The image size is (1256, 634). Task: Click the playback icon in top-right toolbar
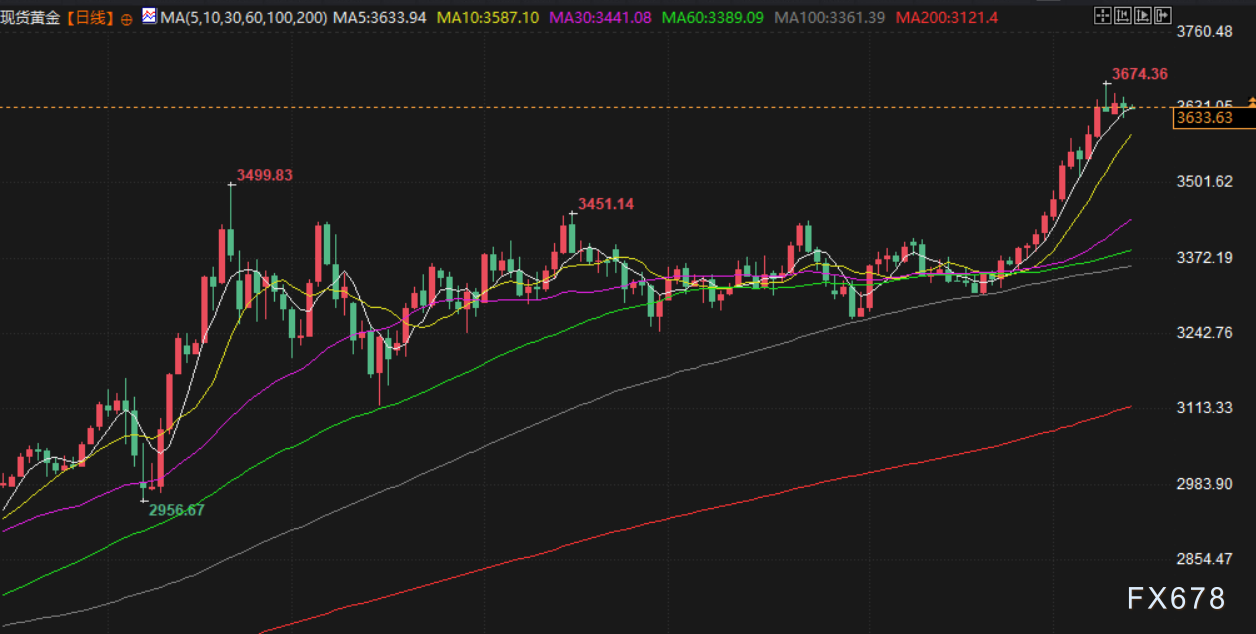coord(1141,15)
